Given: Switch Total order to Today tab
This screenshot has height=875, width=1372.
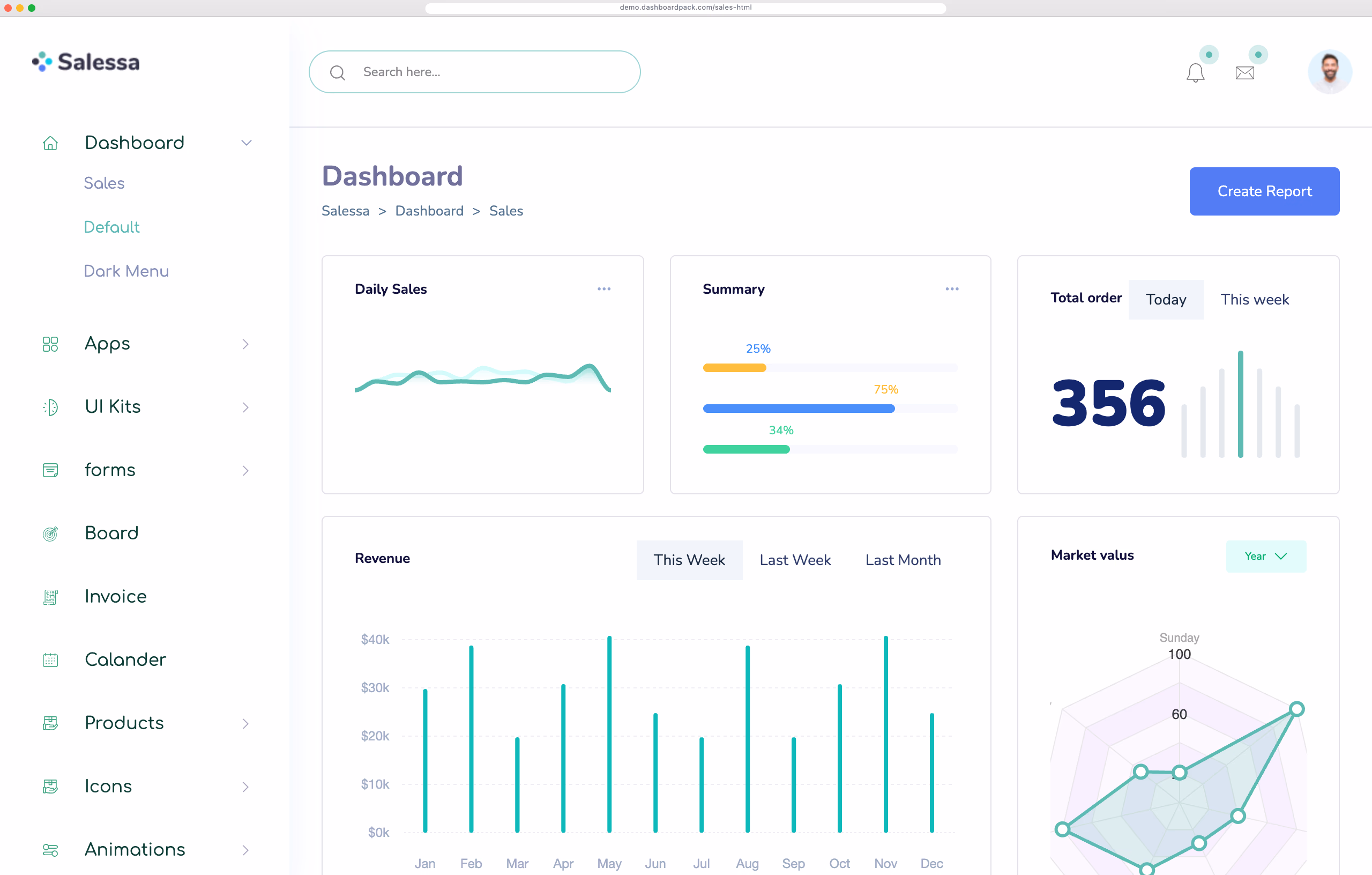Looking at the screenshot, I should pyautogui.click(x=1166, y=299).
